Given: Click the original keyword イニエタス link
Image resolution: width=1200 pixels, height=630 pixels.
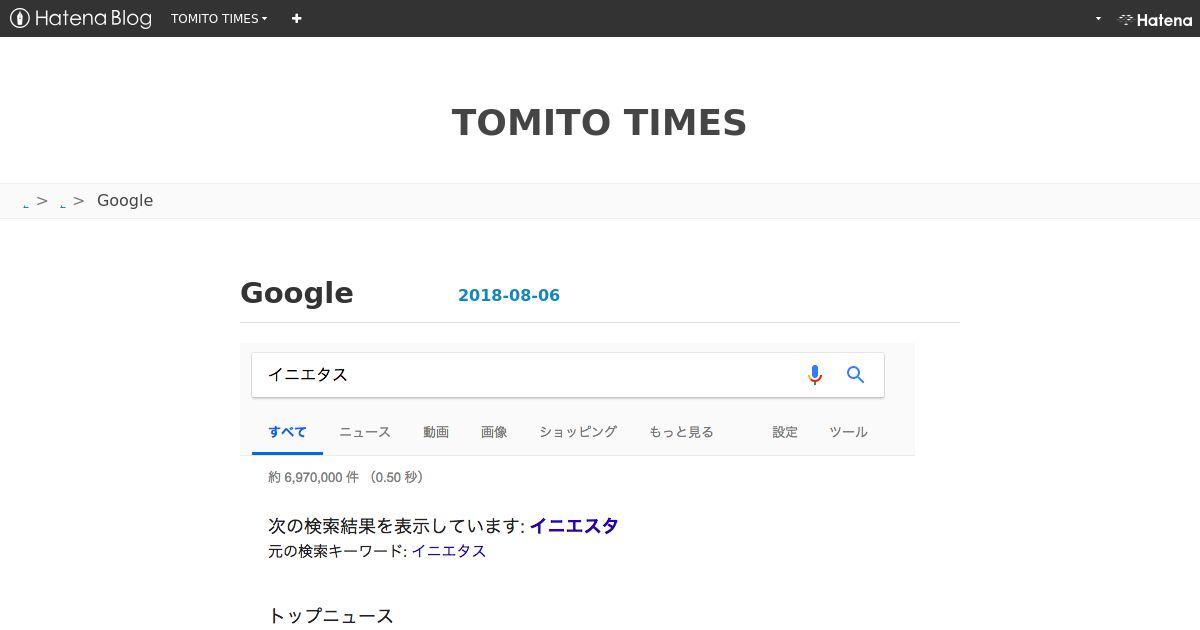Looking at the screenshot, I should point(449,551).
